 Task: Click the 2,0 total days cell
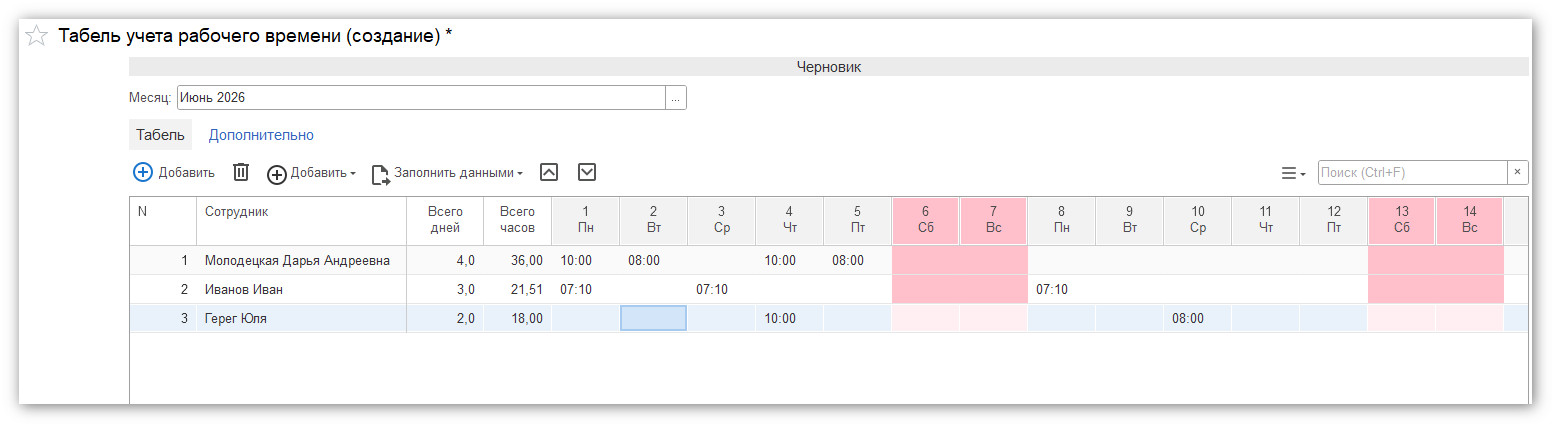pos(444,318)
